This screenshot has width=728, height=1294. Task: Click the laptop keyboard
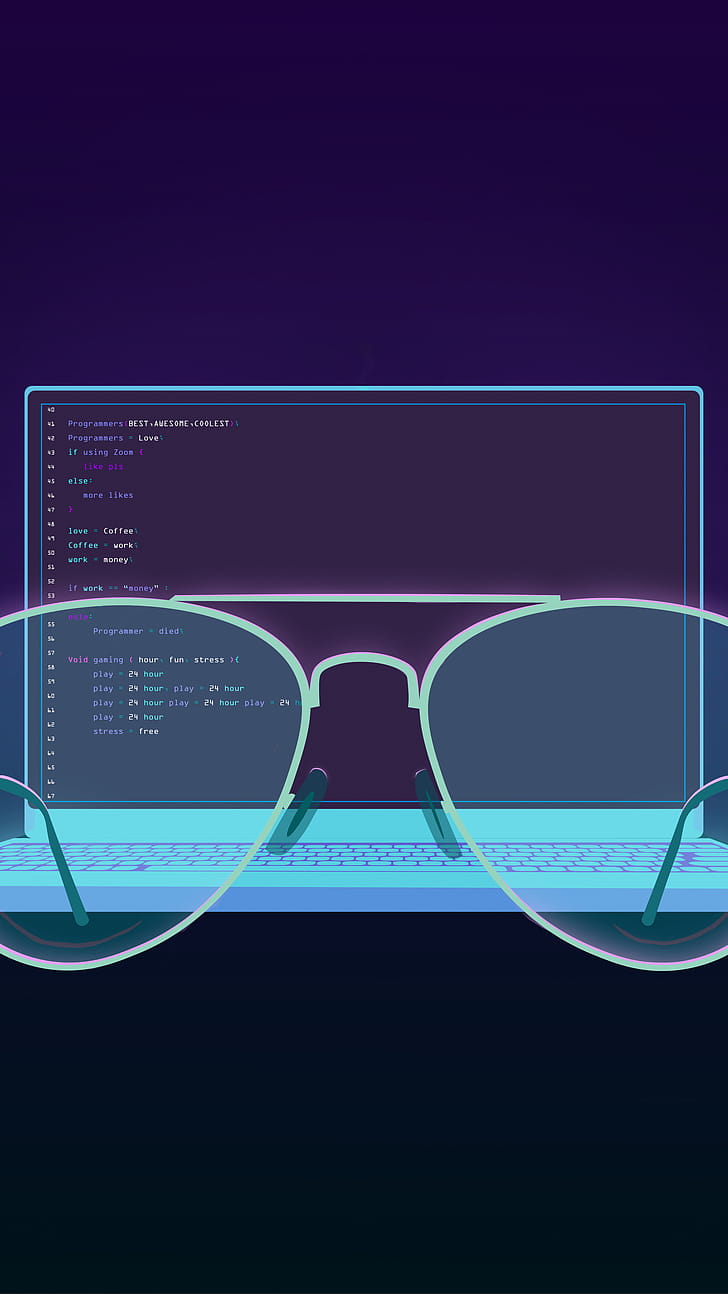(364, 857)
